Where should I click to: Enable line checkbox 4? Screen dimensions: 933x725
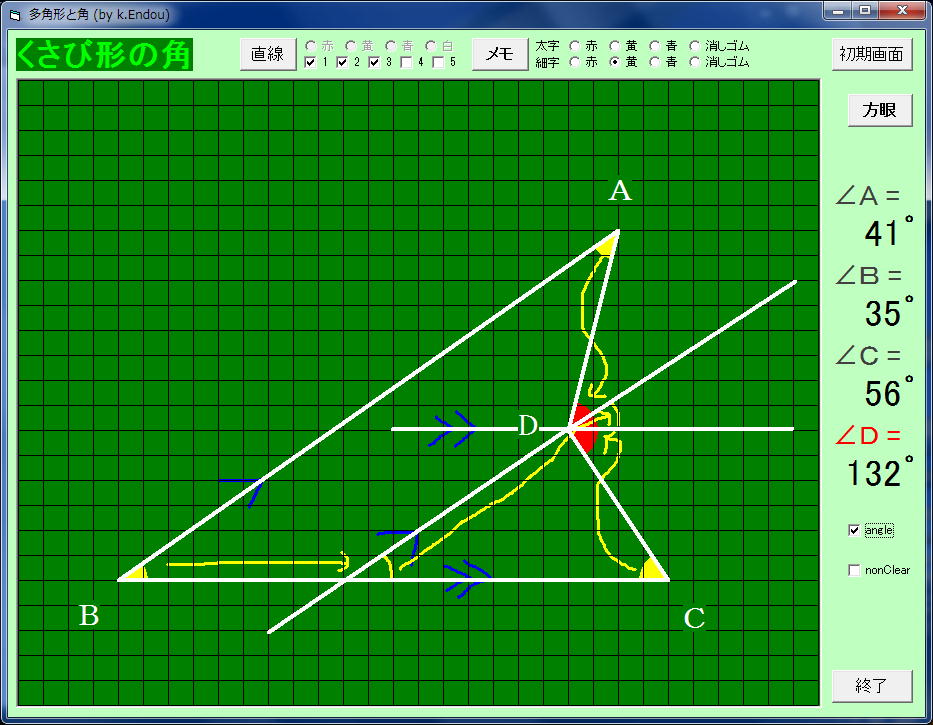(406, 62)
